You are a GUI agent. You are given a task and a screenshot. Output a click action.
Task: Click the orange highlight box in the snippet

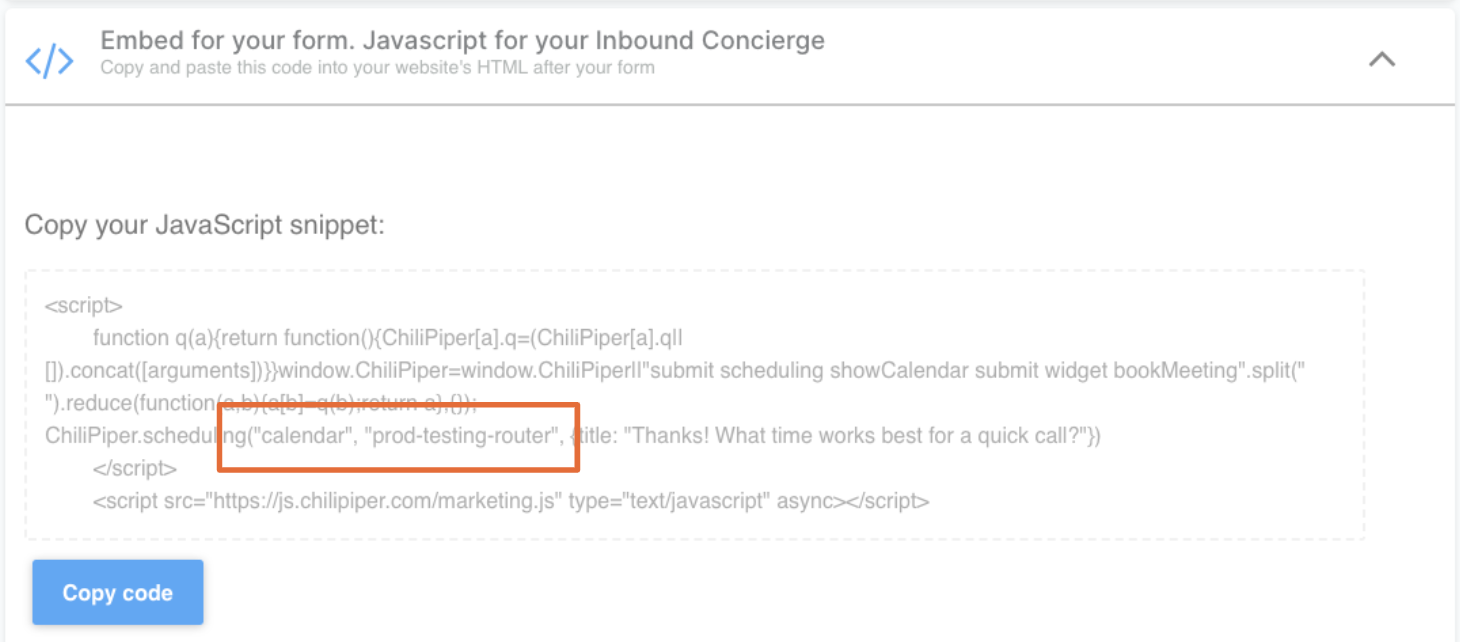(398, 435)
